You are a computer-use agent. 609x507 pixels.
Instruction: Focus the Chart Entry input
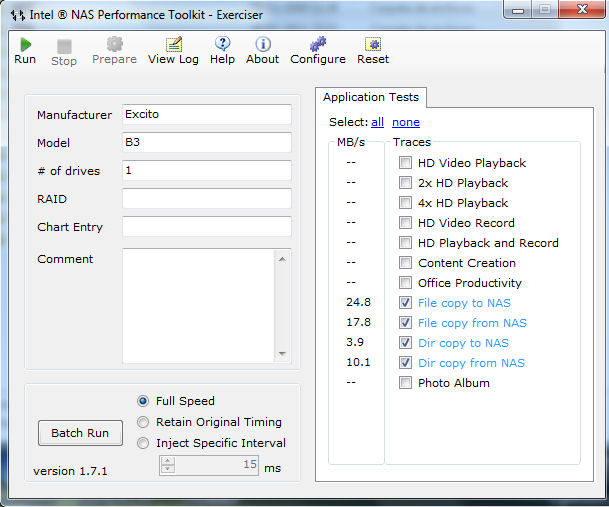coord(207,226)
